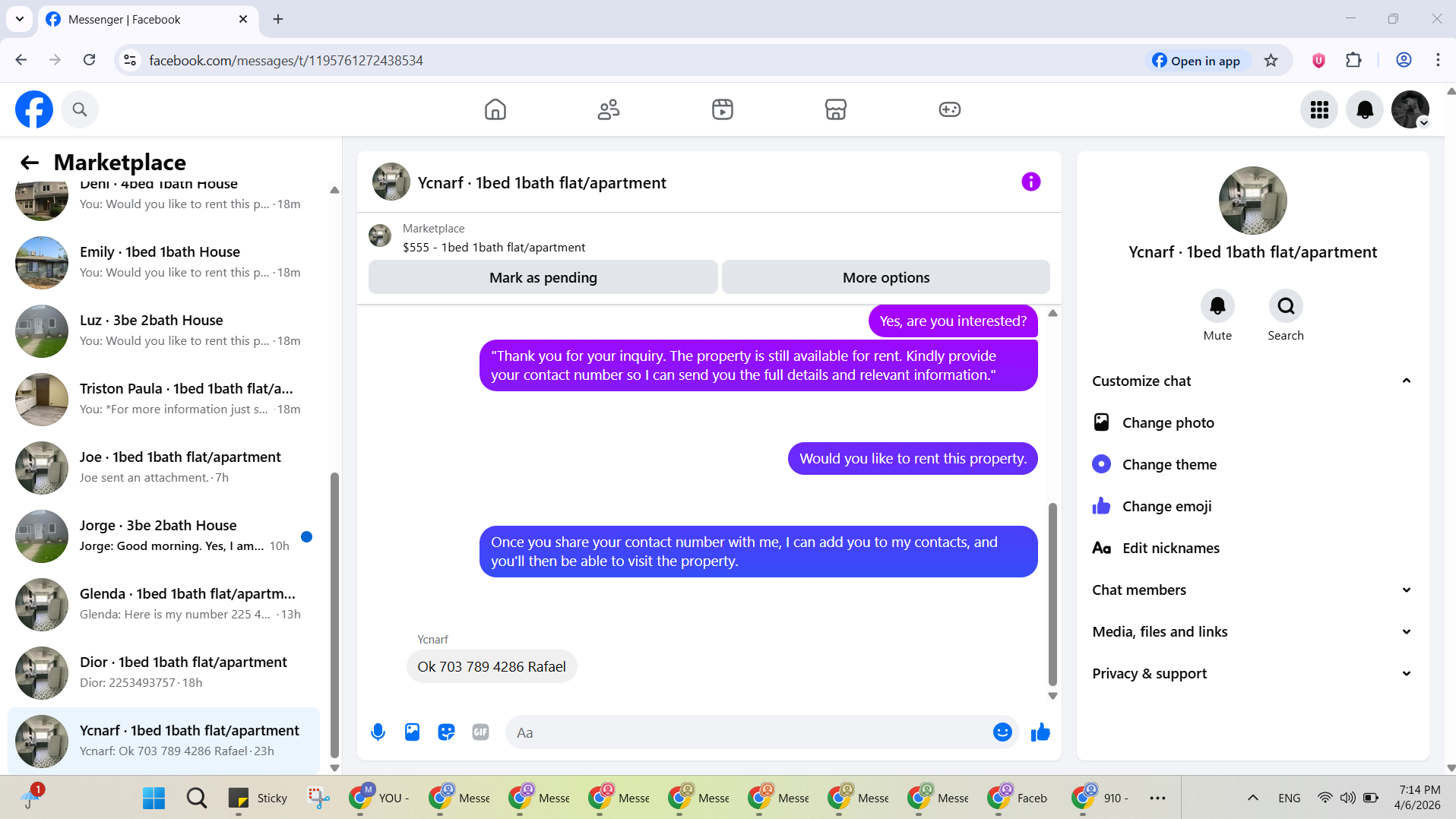Mute this conversation with bell button
1456x819 pixels.
click(x=1217, y=306)
